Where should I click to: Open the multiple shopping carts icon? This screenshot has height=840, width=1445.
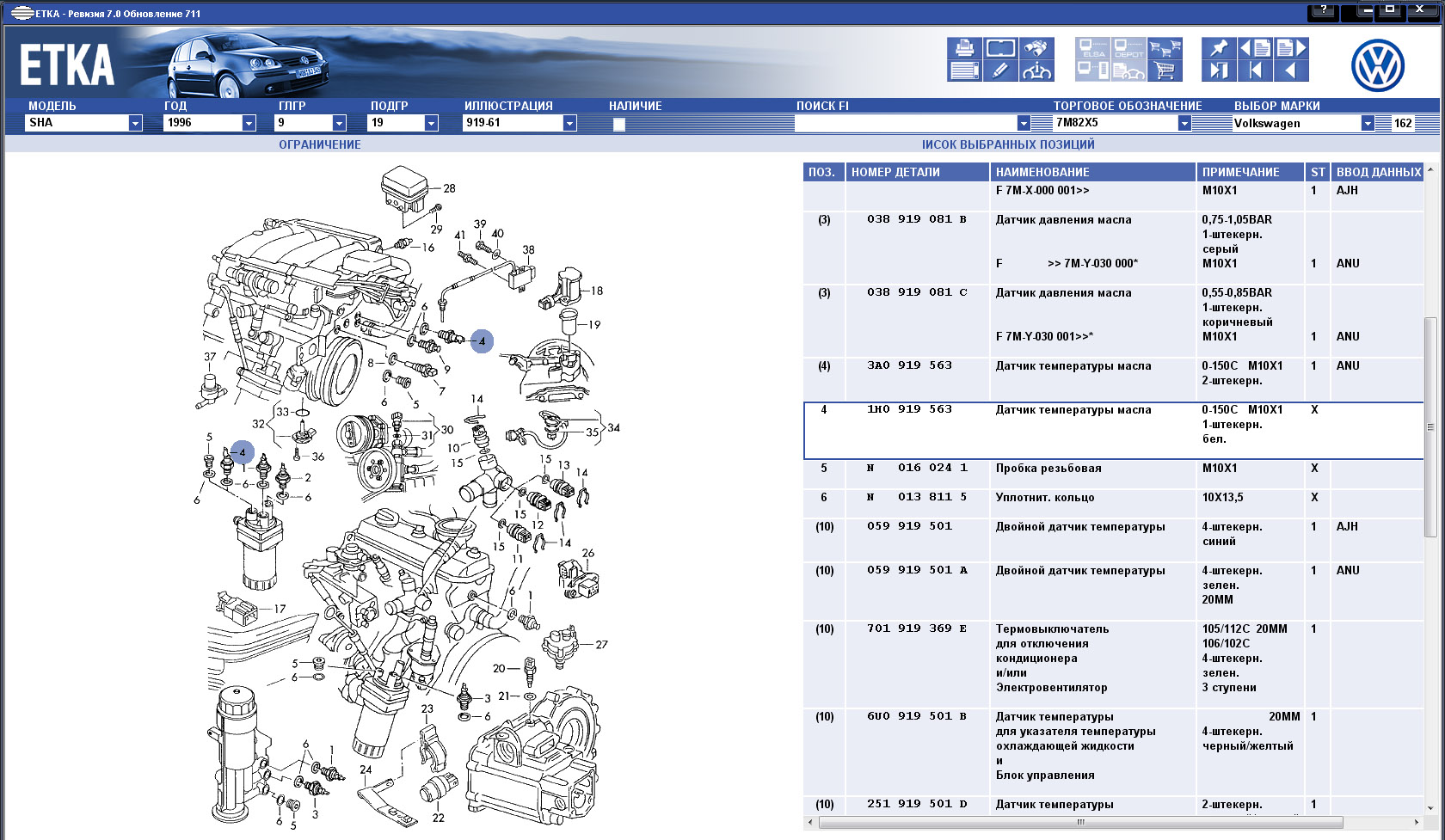pos(1165,48)
